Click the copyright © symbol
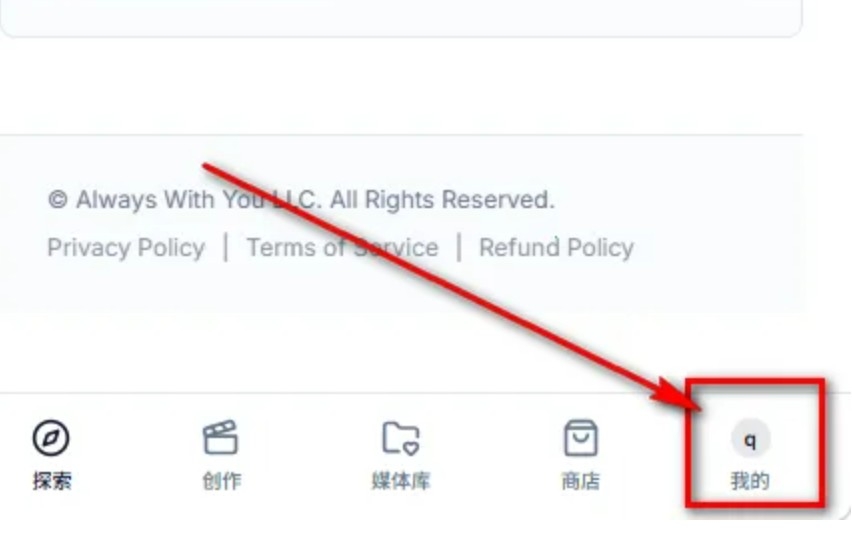The height and width of the screenshot is (533, 852). click(x=58, y=200)
